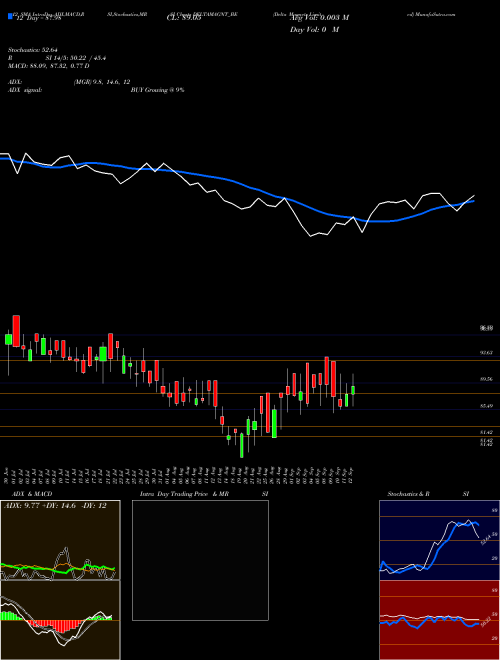Click the blue 12-day SMA legend square

[x=11, y=17]
